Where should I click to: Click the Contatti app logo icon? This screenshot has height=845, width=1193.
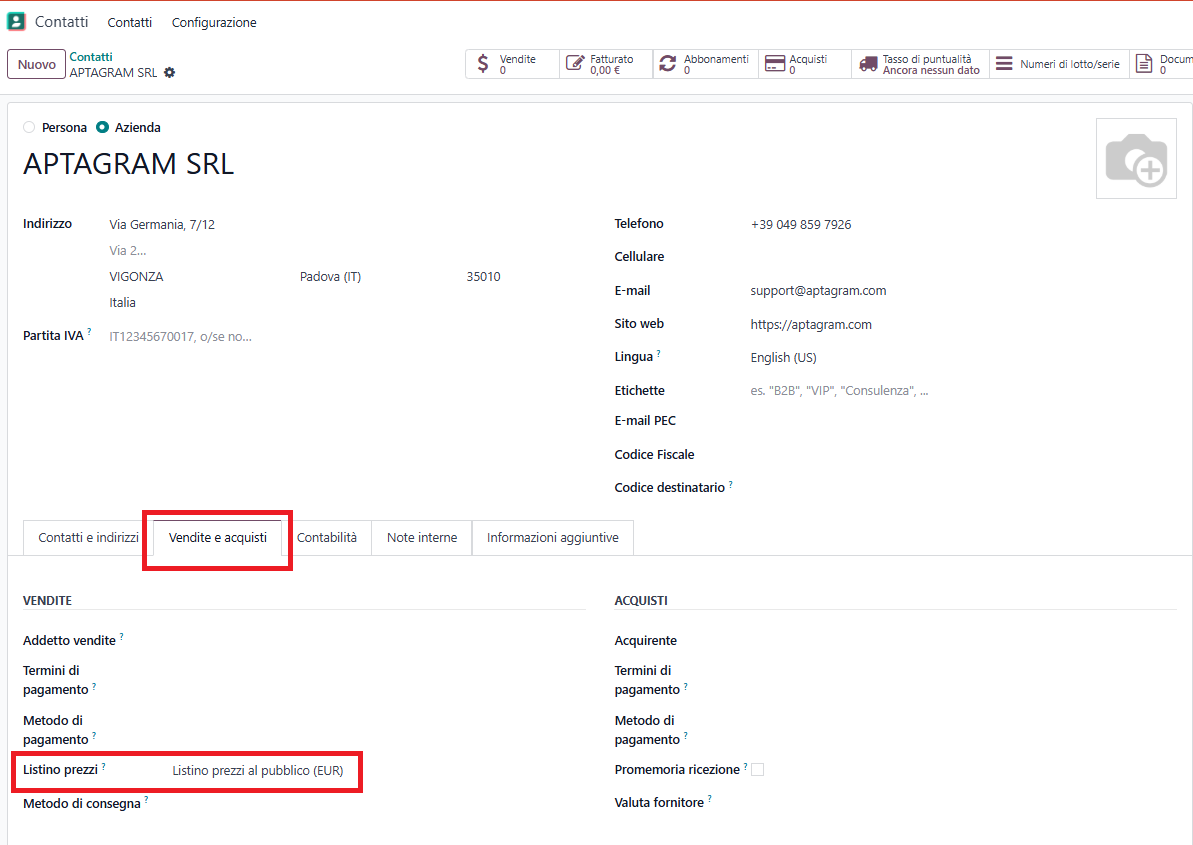(x=16, y=21)
